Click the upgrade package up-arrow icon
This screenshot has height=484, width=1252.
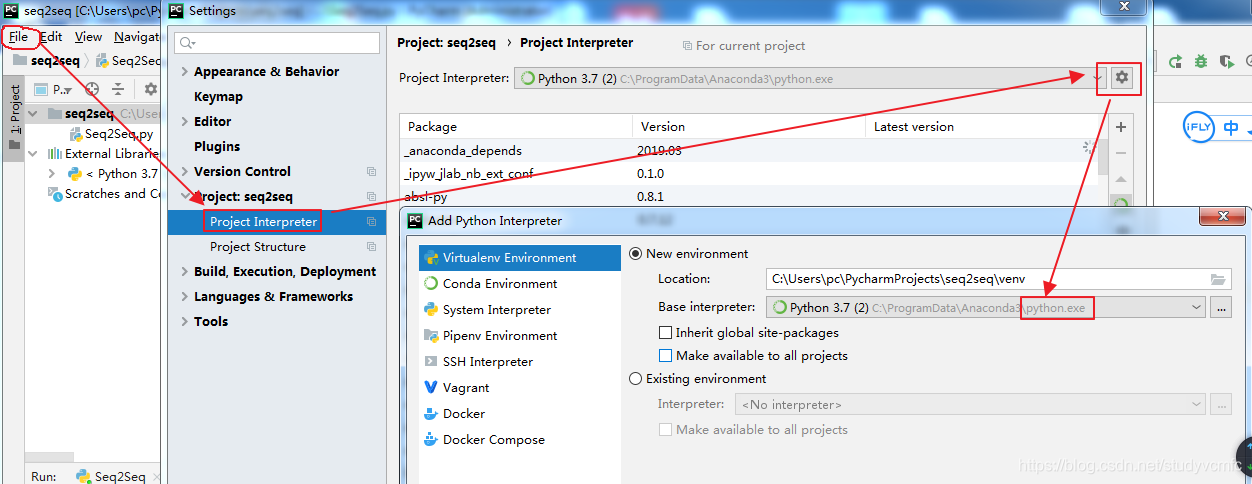pos(1121,179)
